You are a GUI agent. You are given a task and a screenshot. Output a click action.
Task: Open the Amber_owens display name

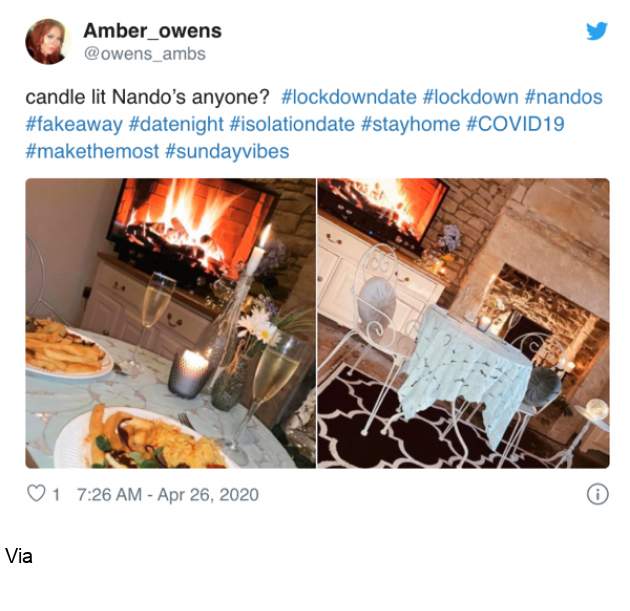pos(153,31)
